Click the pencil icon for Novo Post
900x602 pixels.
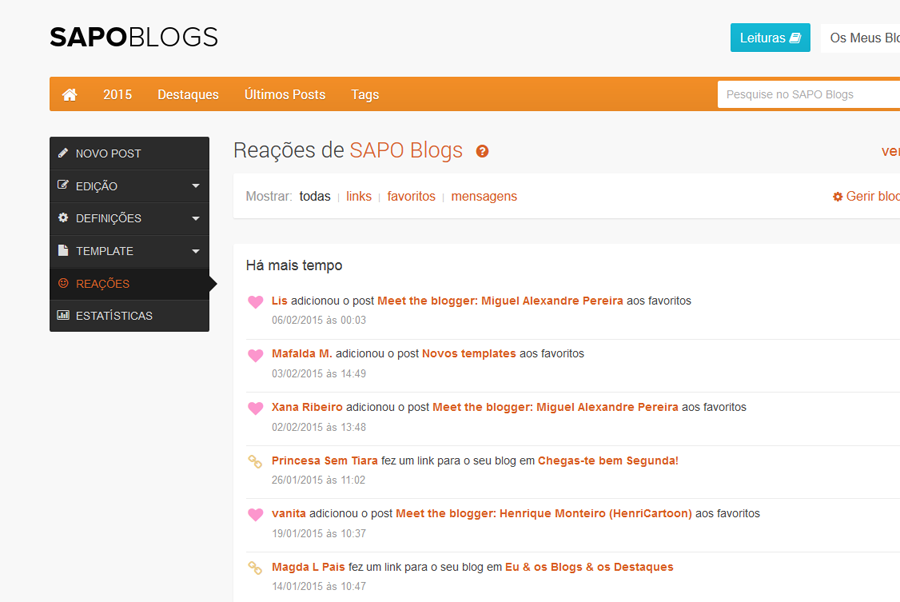click(63, 153)
